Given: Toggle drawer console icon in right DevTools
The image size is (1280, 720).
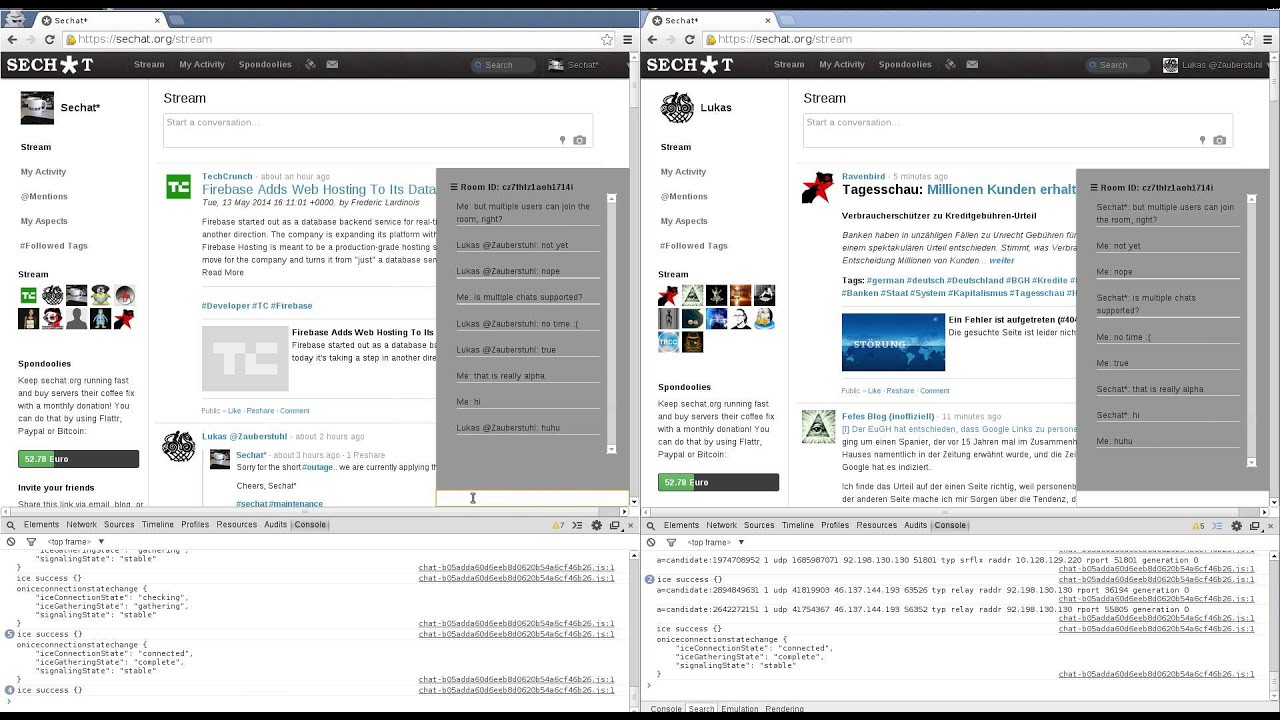Looking at the screenshot, I should [x=1218, y=525].
